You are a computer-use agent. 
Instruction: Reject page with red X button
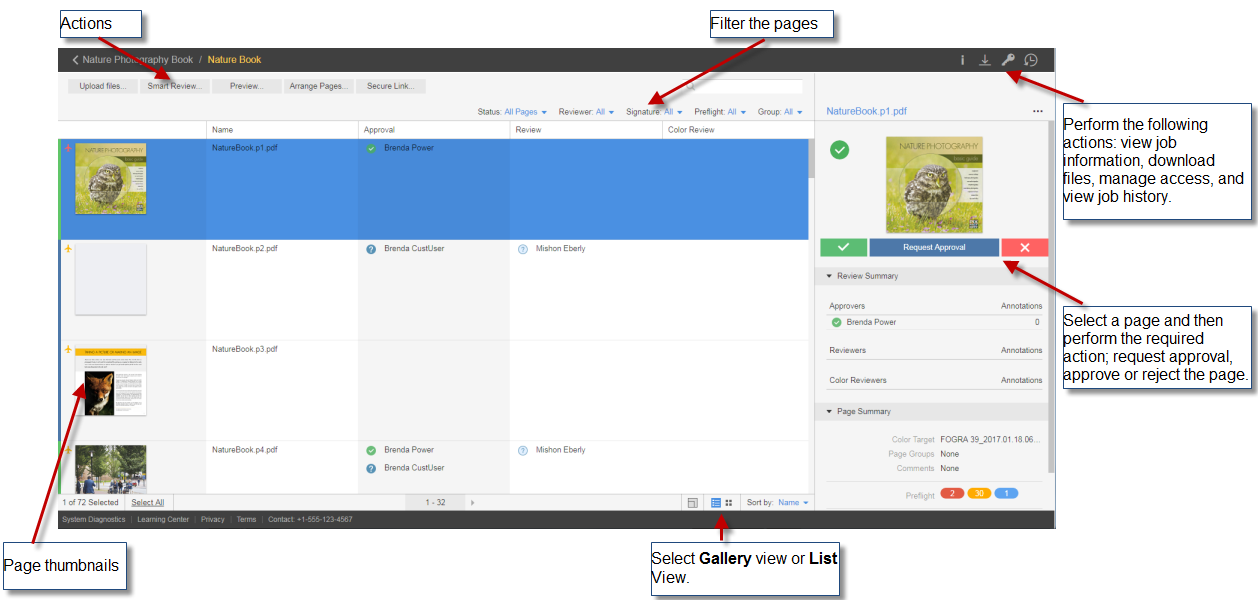tap(1025, 247)
